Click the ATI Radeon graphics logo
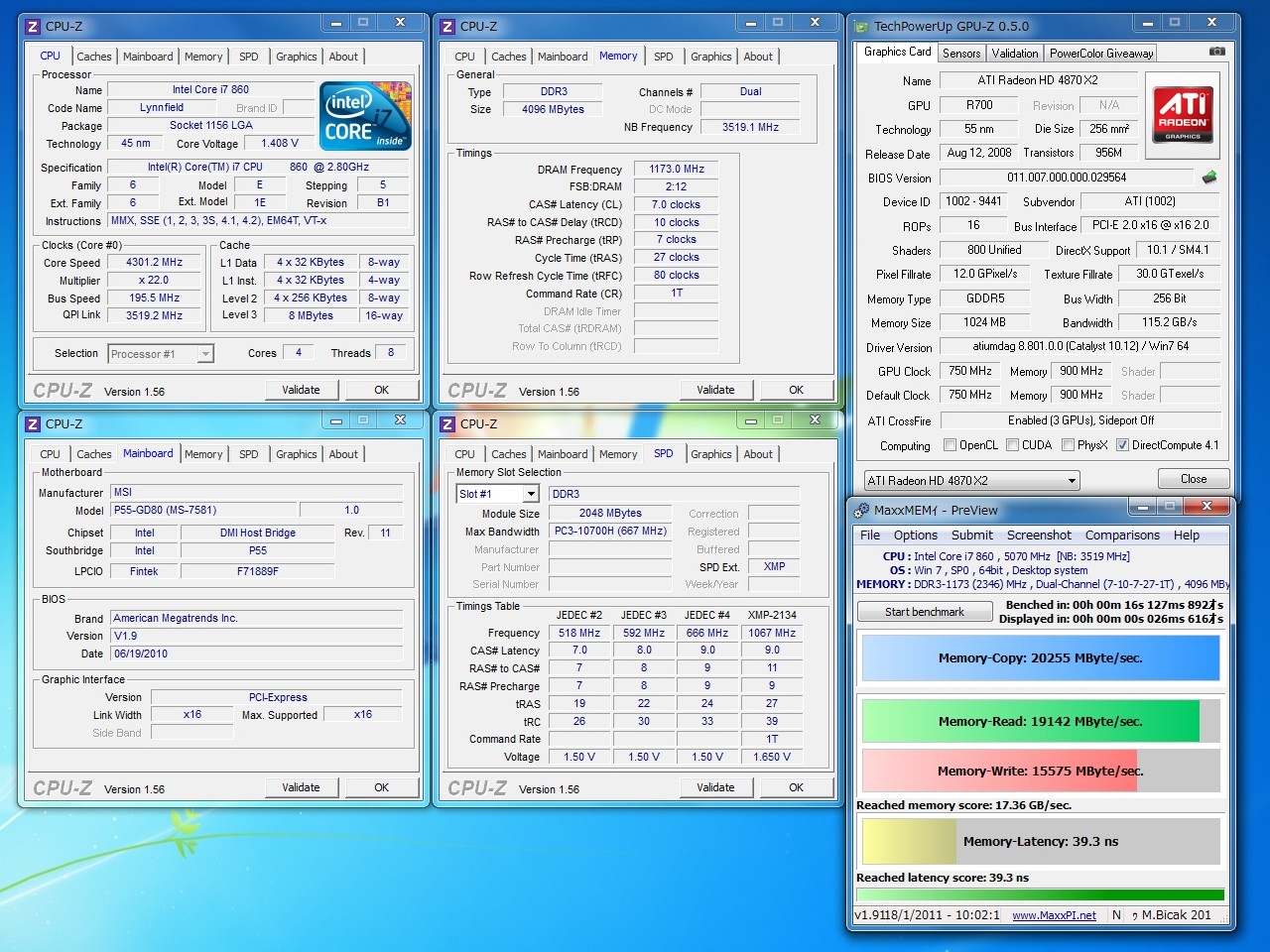Viewport: 1270px width, 952px height. pyautogui.click(x=1183, y=113)
